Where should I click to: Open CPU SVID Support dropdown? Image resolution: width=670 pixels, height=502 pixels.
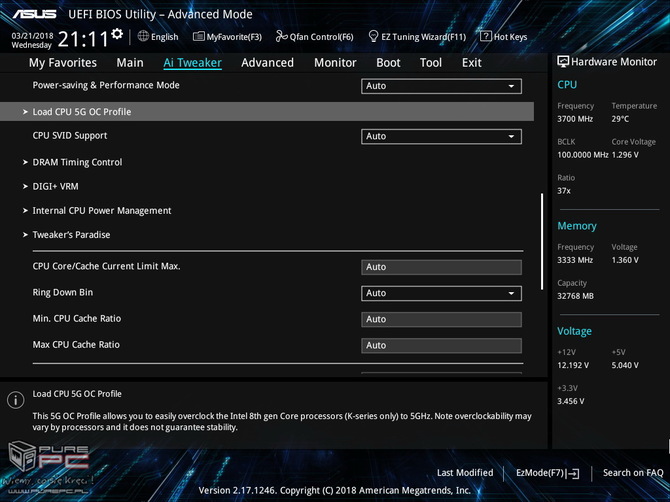tap(441, 136)
